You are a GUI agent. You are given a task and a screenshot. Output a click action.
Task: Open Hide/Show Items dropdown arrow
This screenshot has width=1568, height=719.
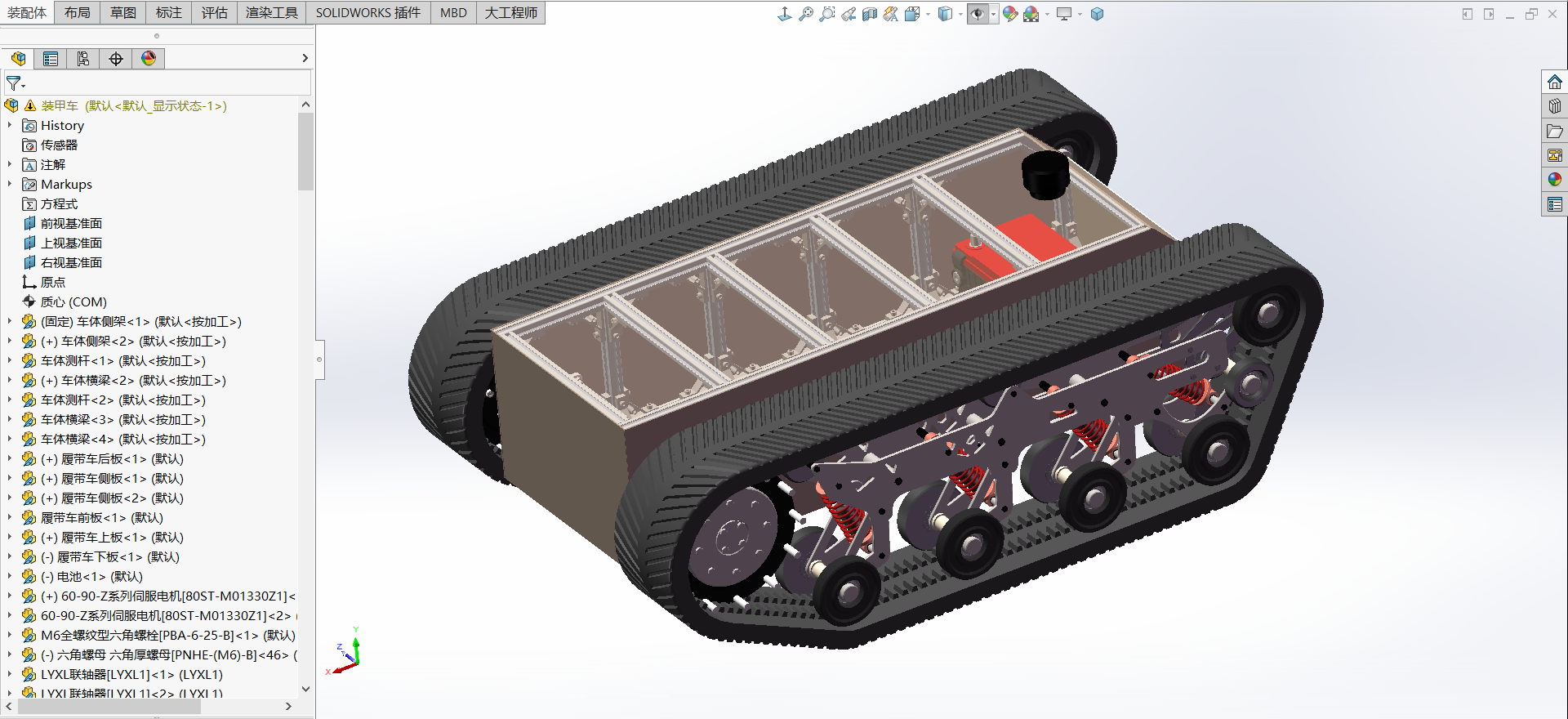click(x=993, y=15)
